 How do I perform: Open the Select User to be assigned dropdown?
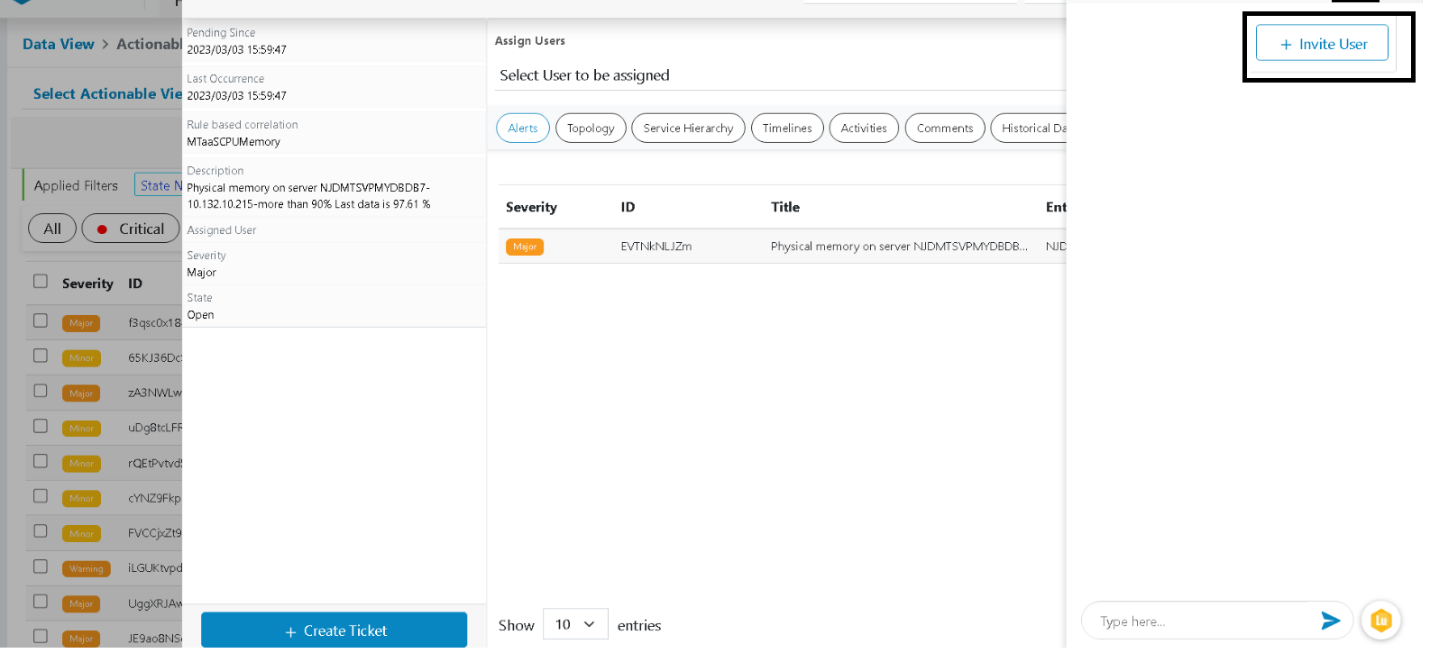tap(780, 75)
